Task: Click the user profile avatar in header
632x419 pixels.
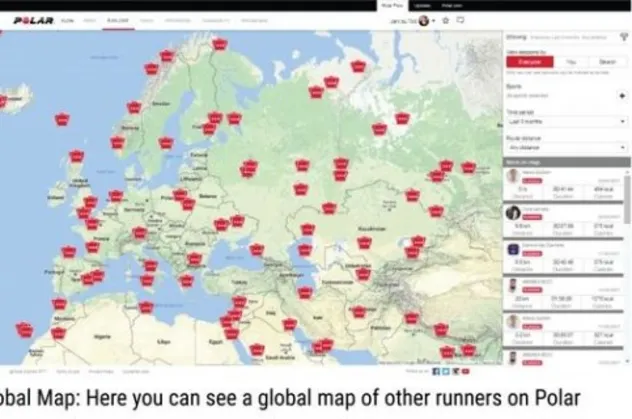Action: click(424, 21)
